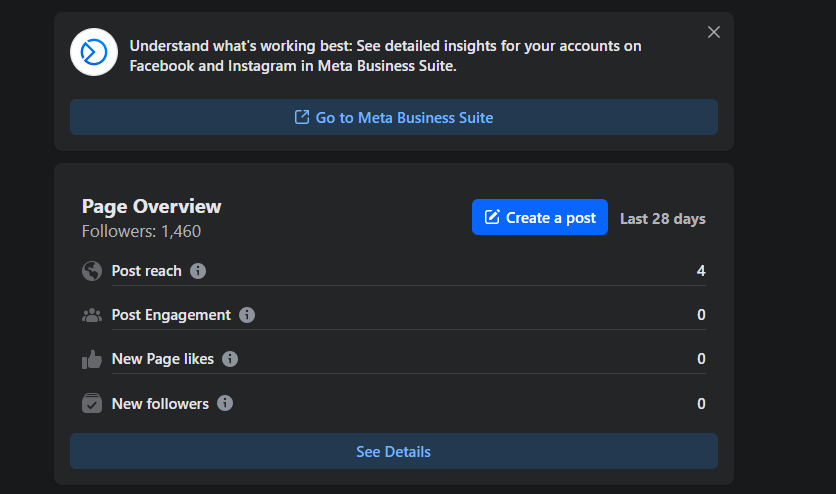Click the Page Overview heading
This screenshot has width=836, height=494.
[152, 207]
